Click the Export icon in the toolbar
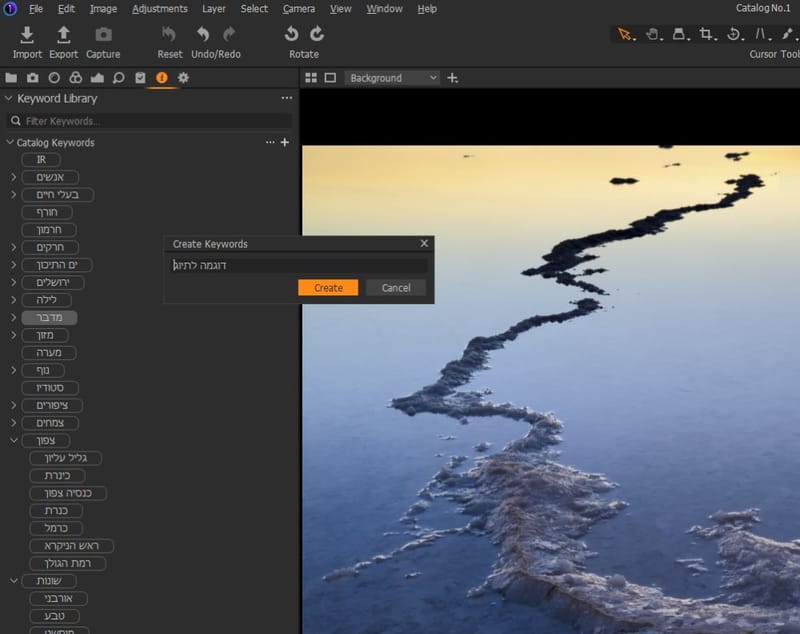 pos(63,36)
